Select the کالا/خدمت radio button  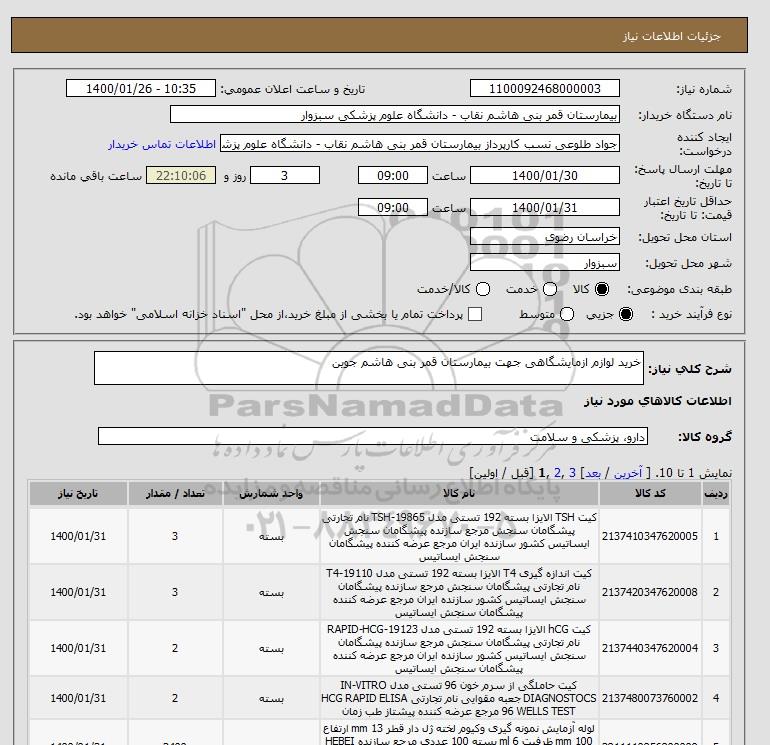point(483,289)
